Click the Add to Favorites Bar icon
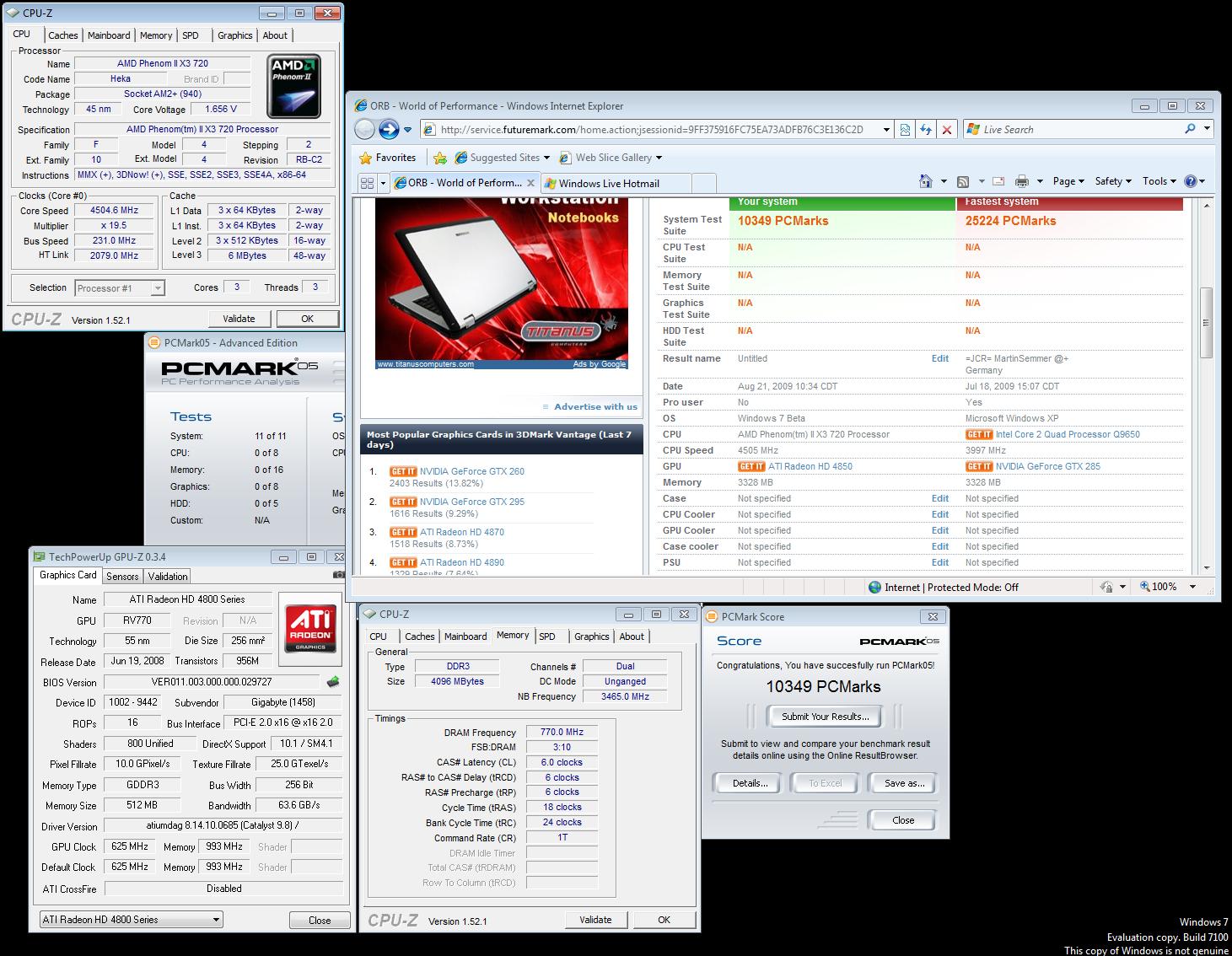1232x956 pixels. coord(439,158)
